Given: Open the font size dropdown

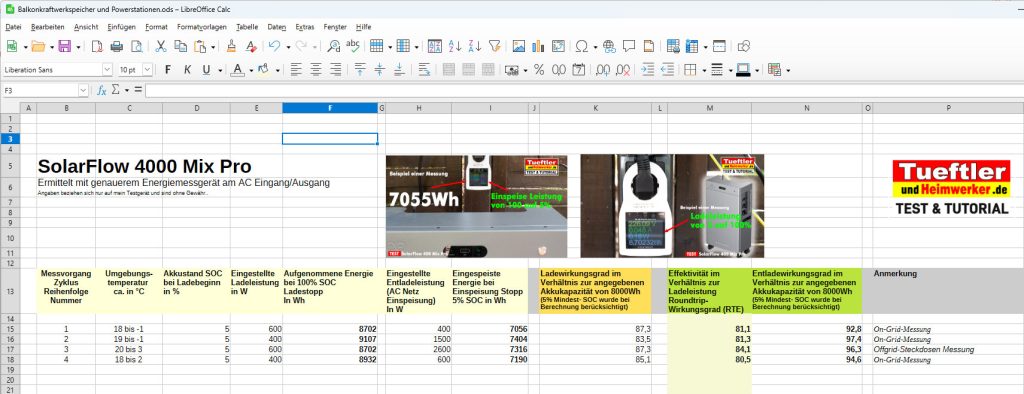Looking at the screenshot, I should point(148,69).
